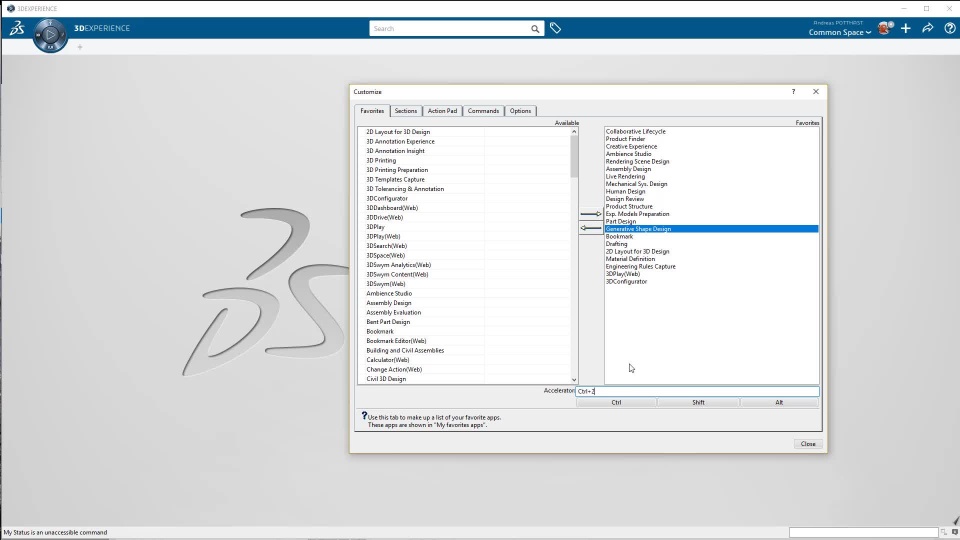
Task: Click the Share arrow icon
Action: (x=928, y=28)
